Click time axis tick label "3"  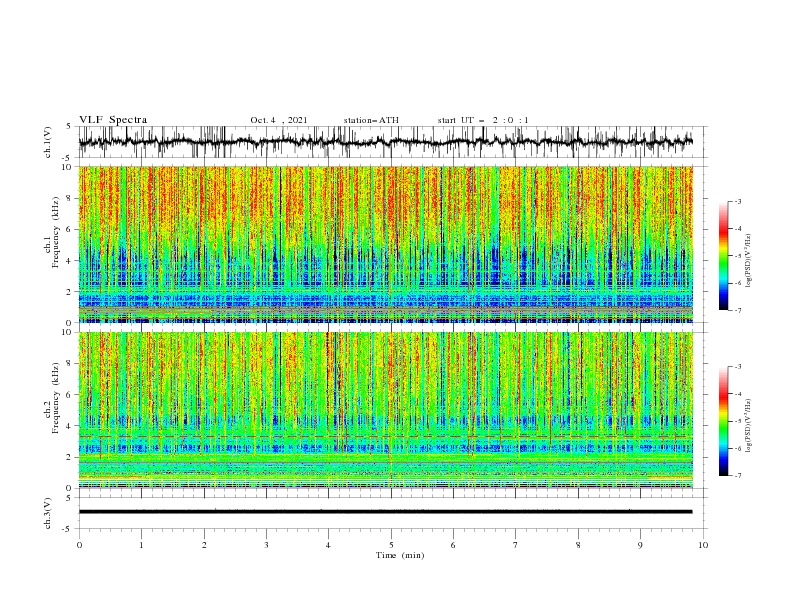pyautogui.click(x=266, y=545)
